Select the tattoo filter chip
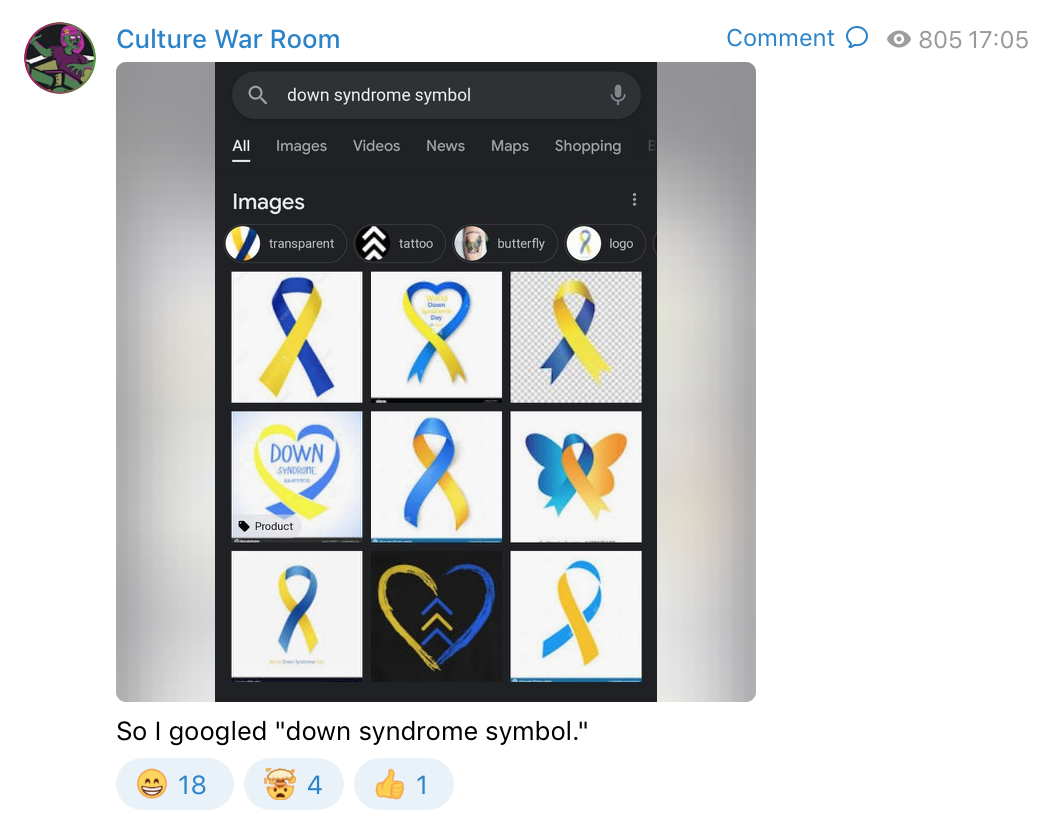 pos(400,244)
